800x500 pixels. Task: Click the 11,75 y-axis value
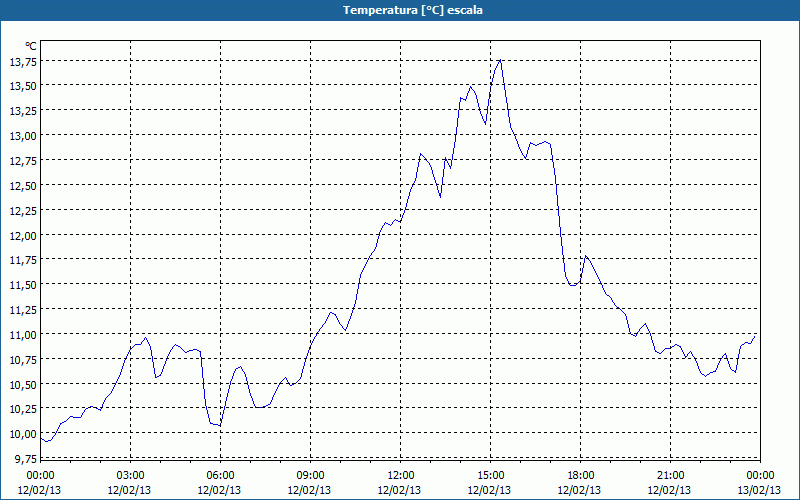tap(23, 261)
